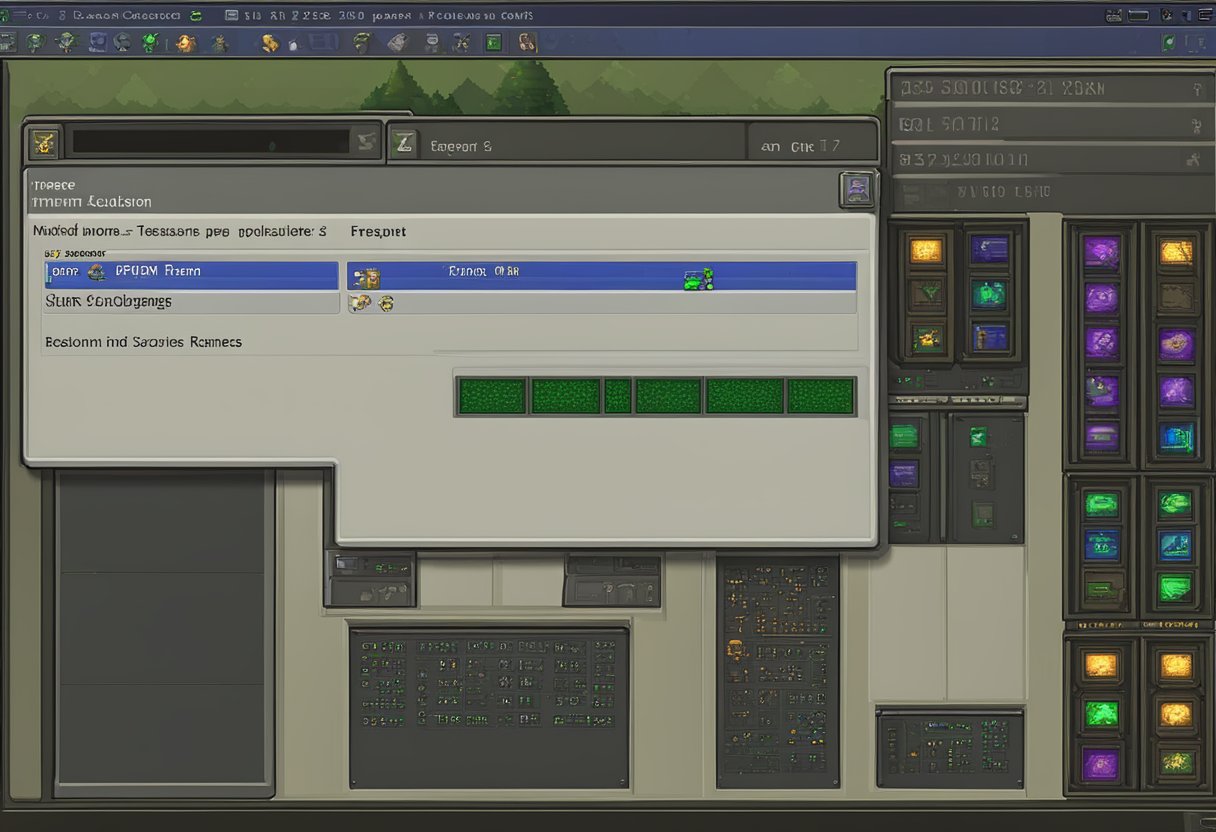Click the rightmost green button in the dialog
This screenshot has width=1216, height=832.
pyautogui.click(x=820, y=396)
